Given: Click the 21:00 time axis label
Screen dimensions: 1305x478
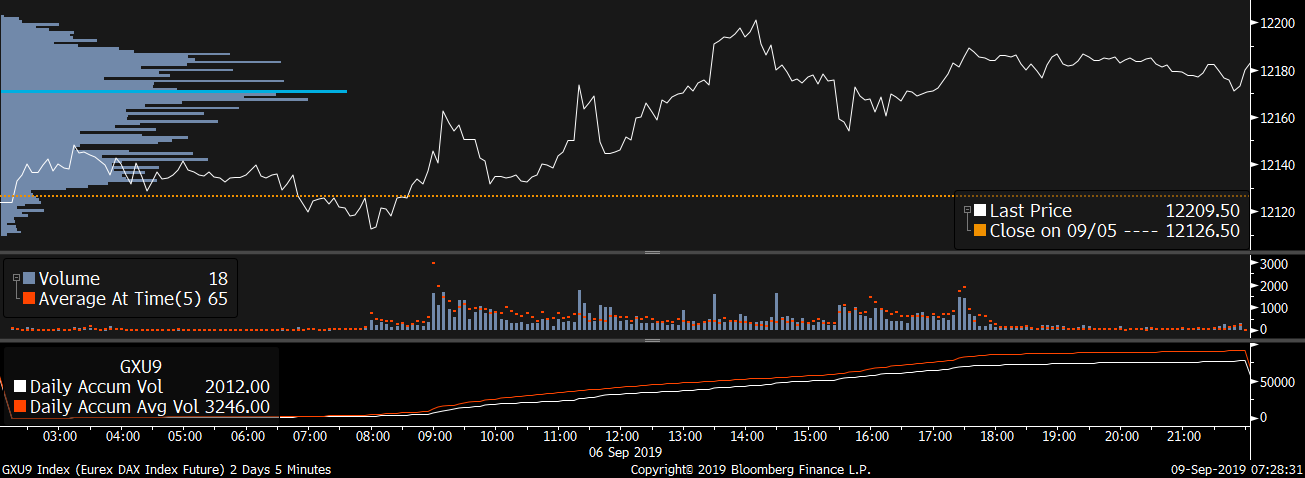Looking at the screenshot, I should 1184,437.
